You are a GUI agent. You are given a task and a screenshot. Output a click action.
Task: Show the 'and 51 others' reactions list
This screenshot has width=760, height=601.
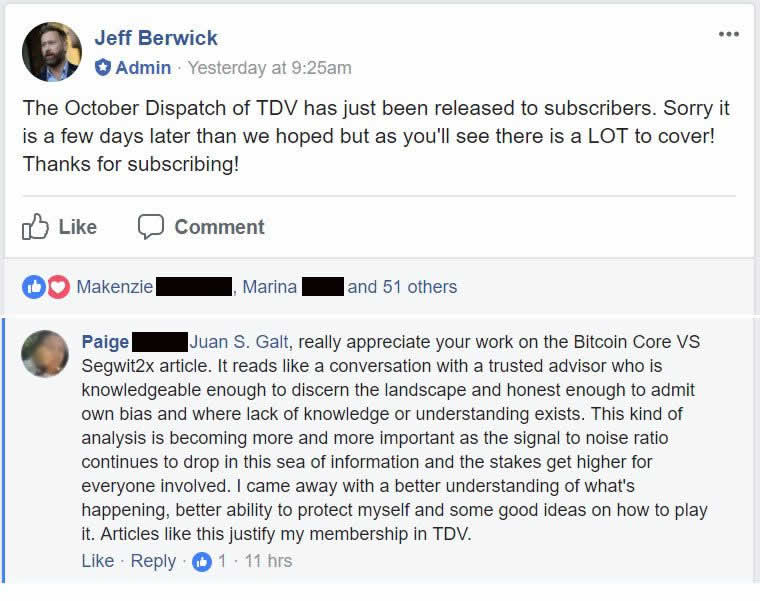(x=402, y=287)
